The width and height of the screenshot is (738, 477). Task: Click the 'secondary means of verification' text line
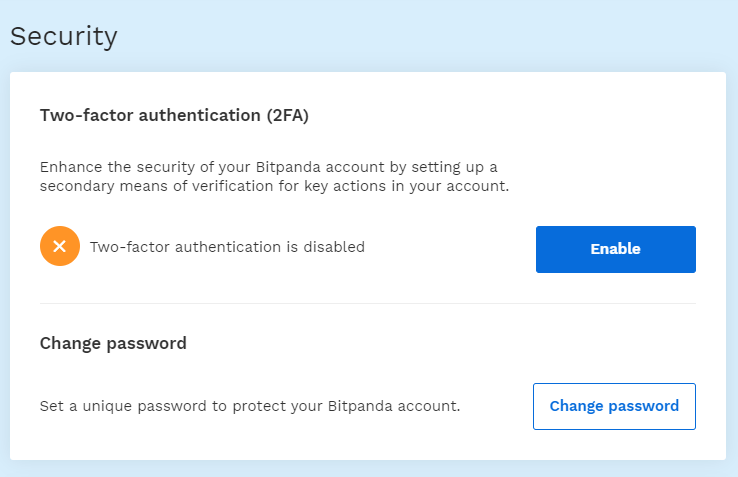(274, 186)
